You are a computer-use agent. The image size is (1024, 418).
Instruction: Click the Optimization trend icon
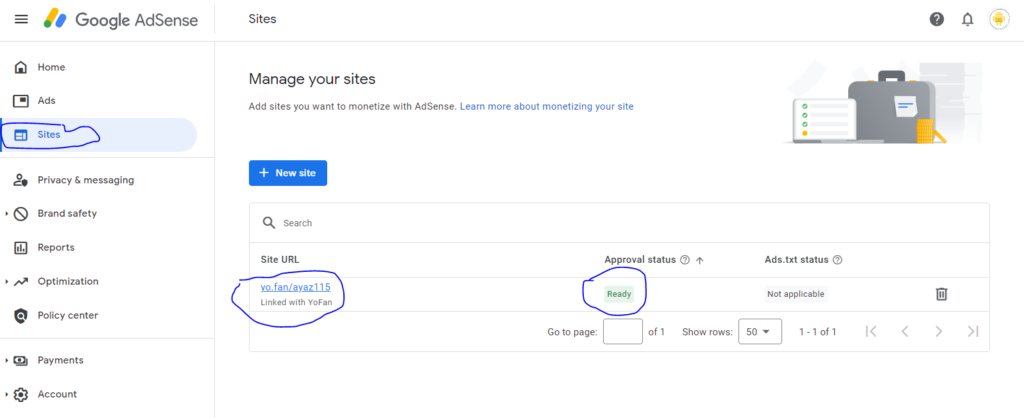point(21,281)
